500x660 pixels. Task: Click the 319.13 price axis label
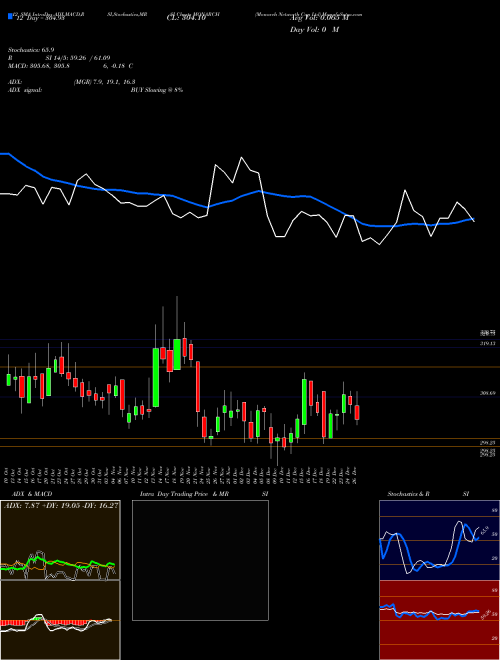click(488, 343)
